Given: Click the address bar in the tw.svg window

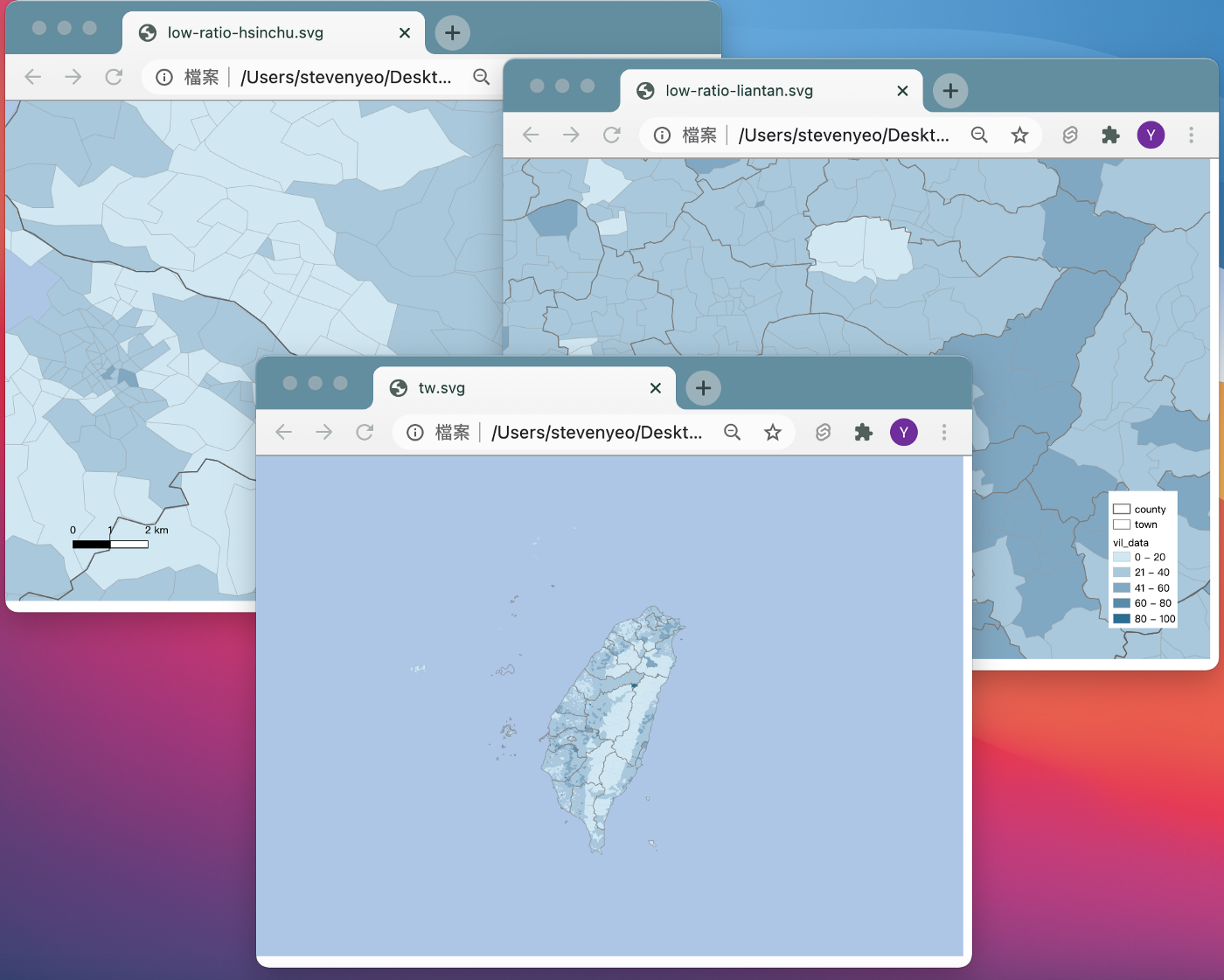Looking at the screenshot, I should tap(596, 432).
